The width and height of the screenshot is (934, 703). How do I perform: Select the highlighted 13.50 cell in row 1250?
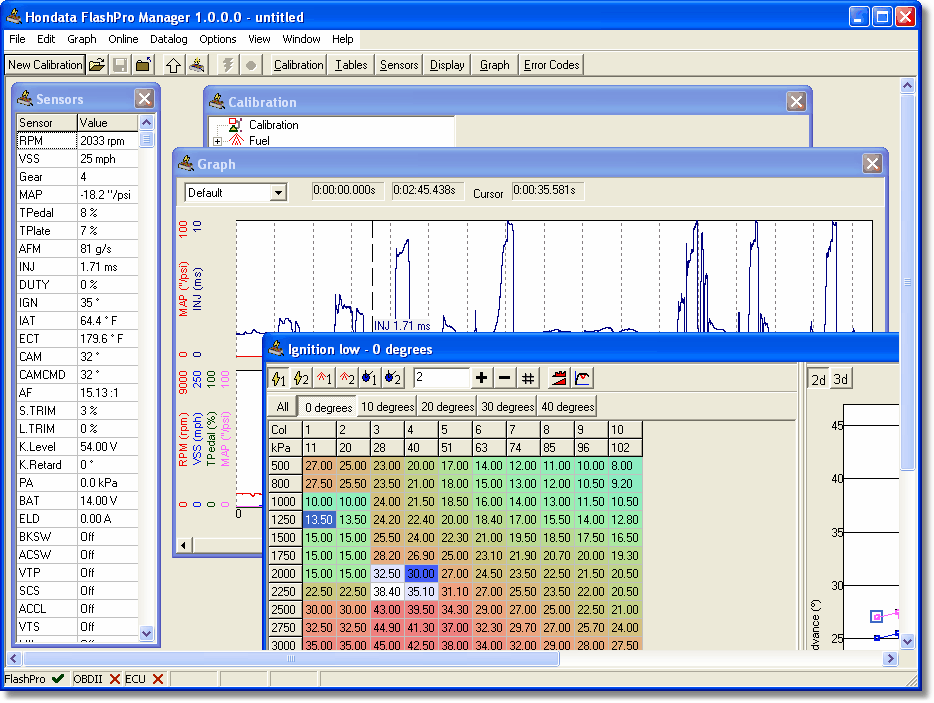click(x=319, y=520)
